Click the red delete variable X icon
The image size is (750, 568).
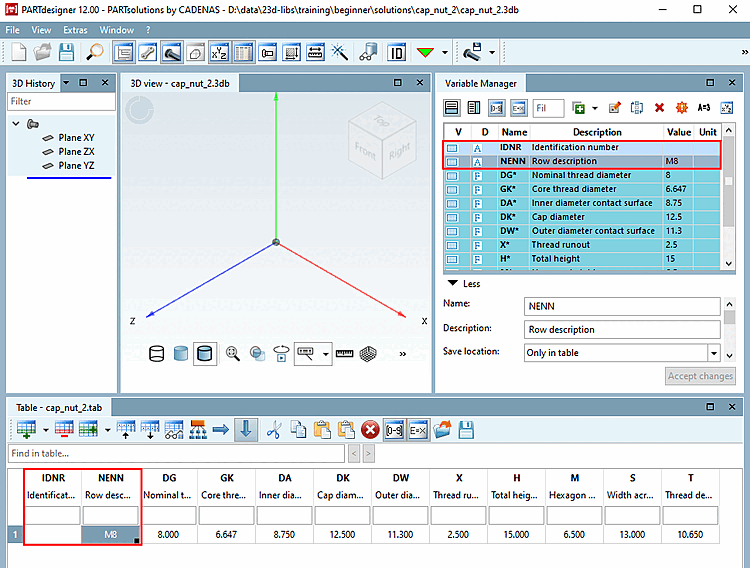pyautogui.click(x=659, y=108)
